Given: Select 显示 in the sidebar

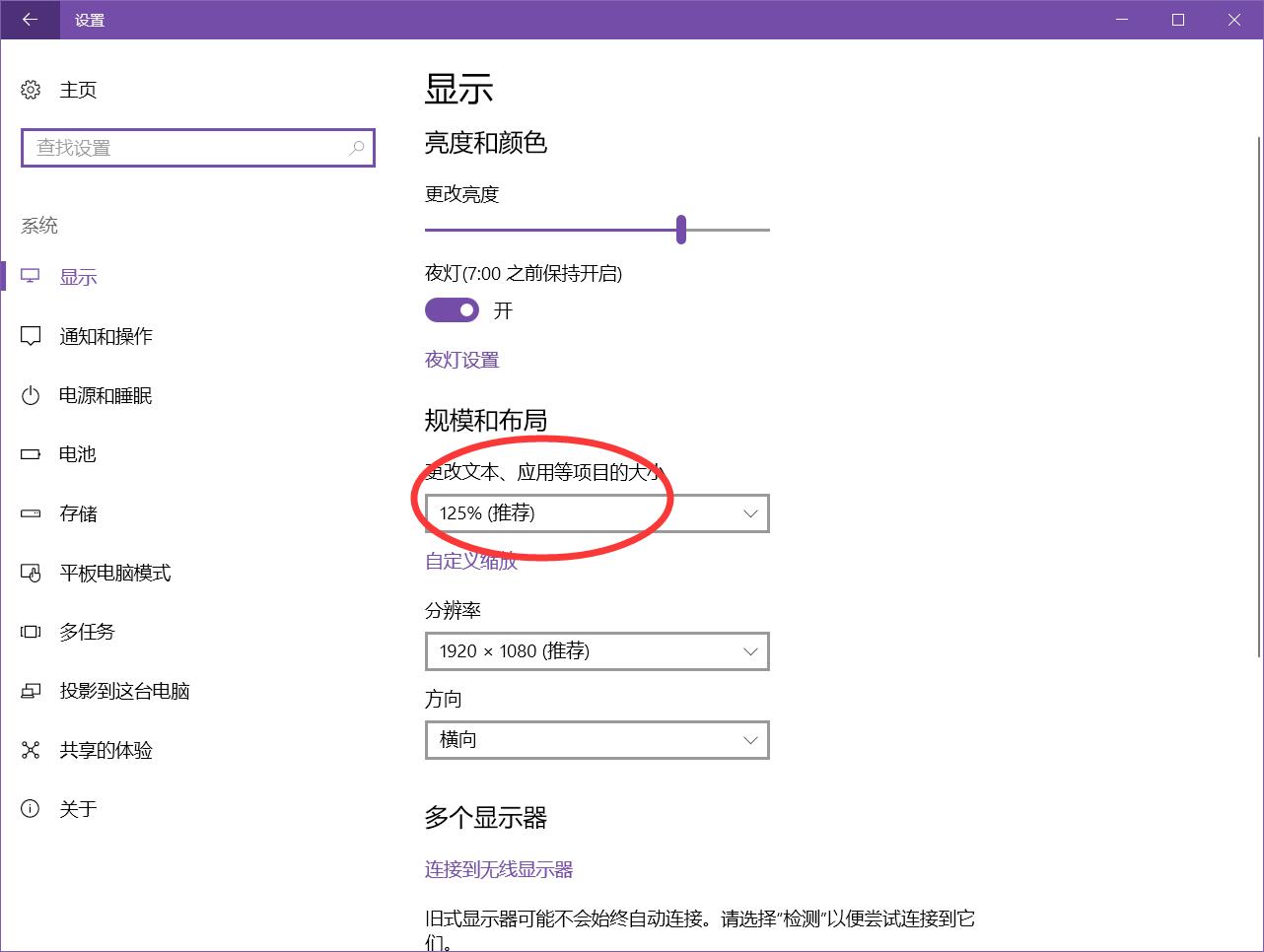Looking at the screenshot, I should 78,277.
